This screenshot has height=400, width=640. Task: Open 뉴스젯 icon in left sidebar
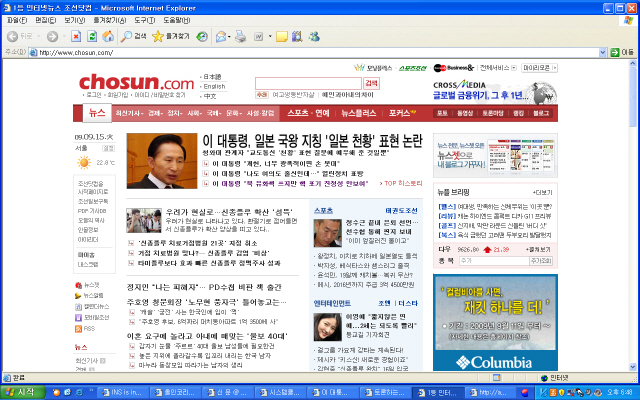(x=78, y=285)
